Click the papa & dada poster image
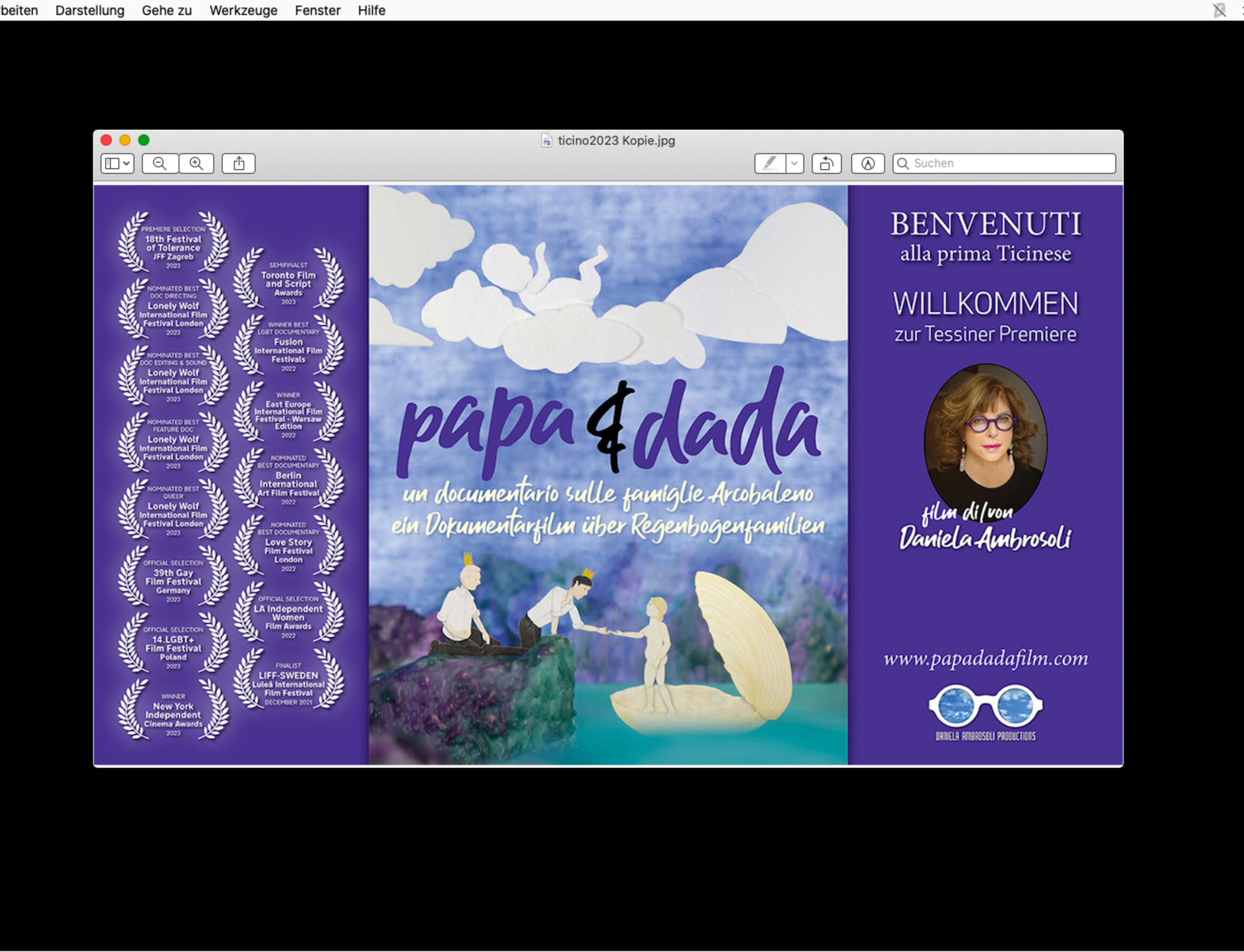This screenshot has width=1244, height=952. click(x=608, y=474)
